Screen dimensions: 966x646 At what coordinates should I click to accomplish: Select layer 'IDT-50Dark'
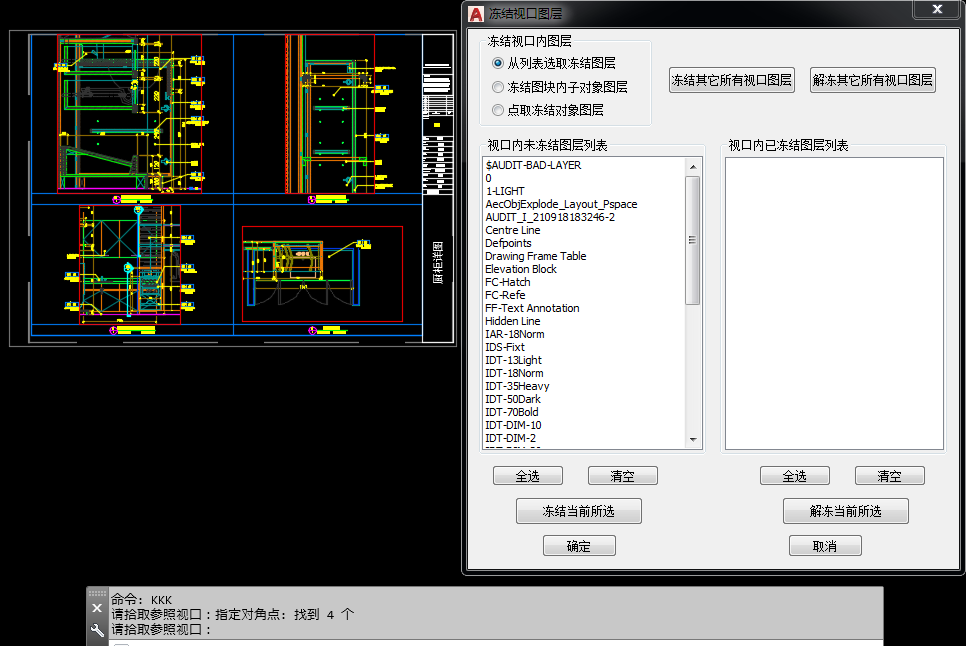(585, 399)
